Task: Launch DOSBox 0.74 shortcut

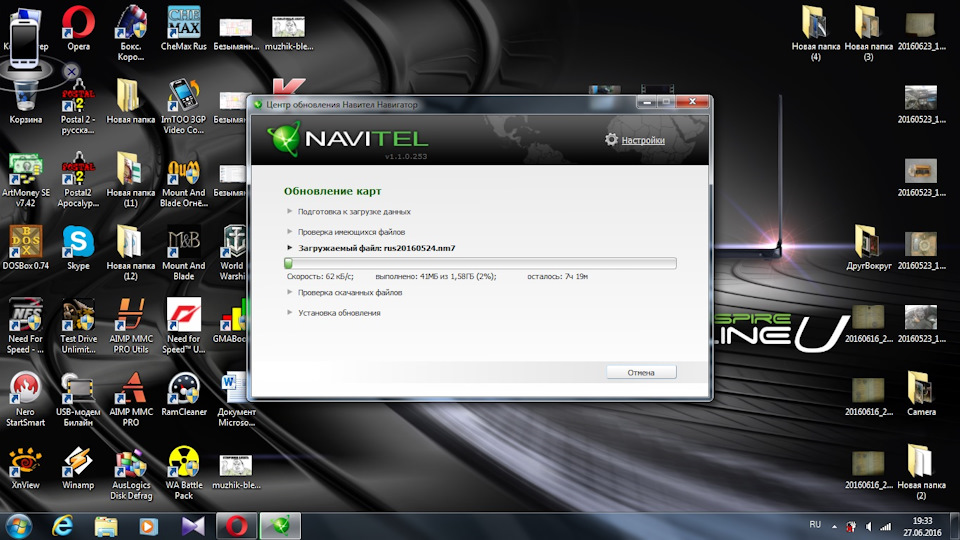Action: [26, 248]
